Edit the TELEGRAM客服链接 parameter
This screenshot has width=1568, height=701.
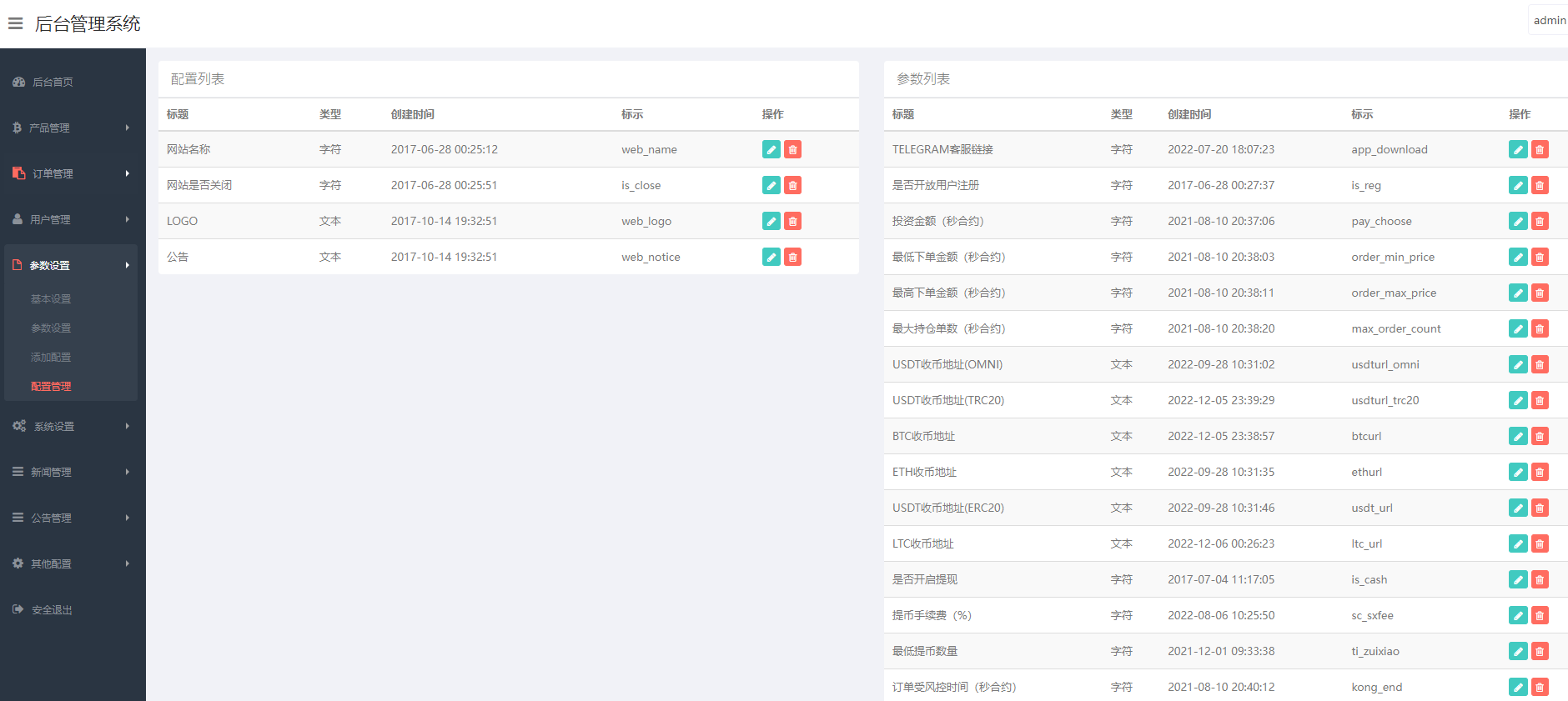pyautogui.click(x=1518, y=150)
